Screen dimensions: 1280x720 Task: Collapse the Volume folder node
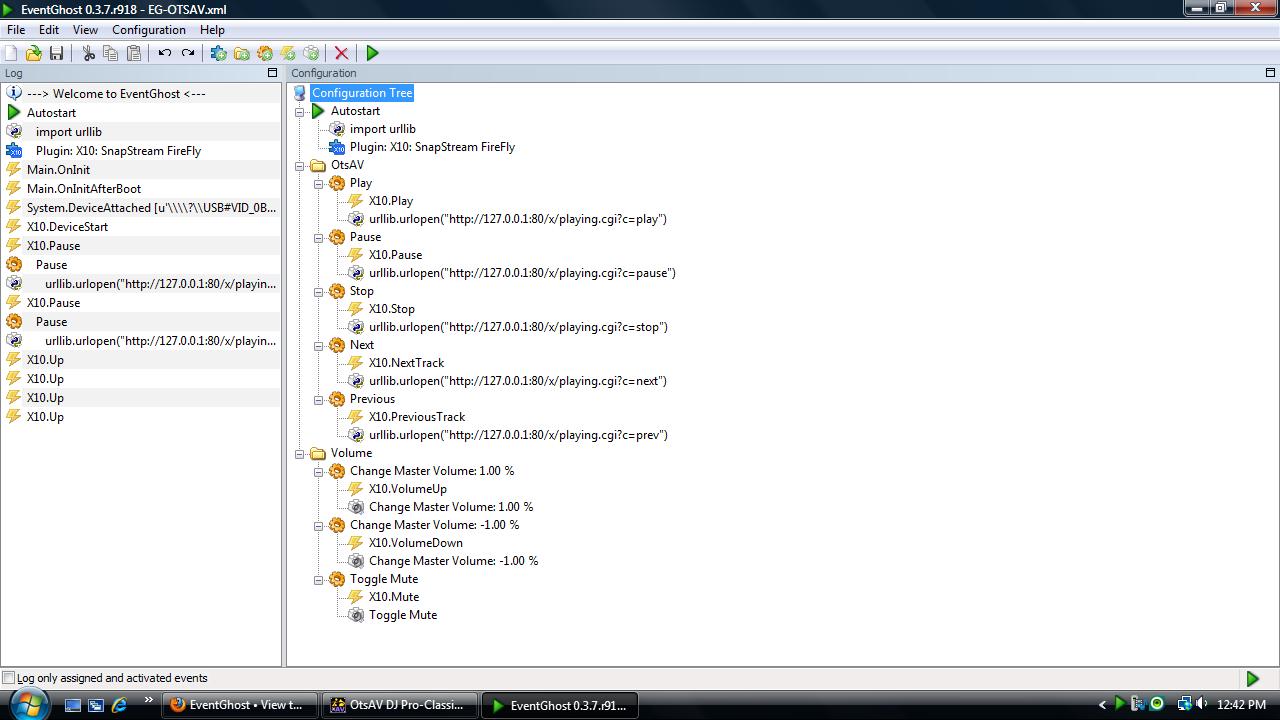pos(299,453)
